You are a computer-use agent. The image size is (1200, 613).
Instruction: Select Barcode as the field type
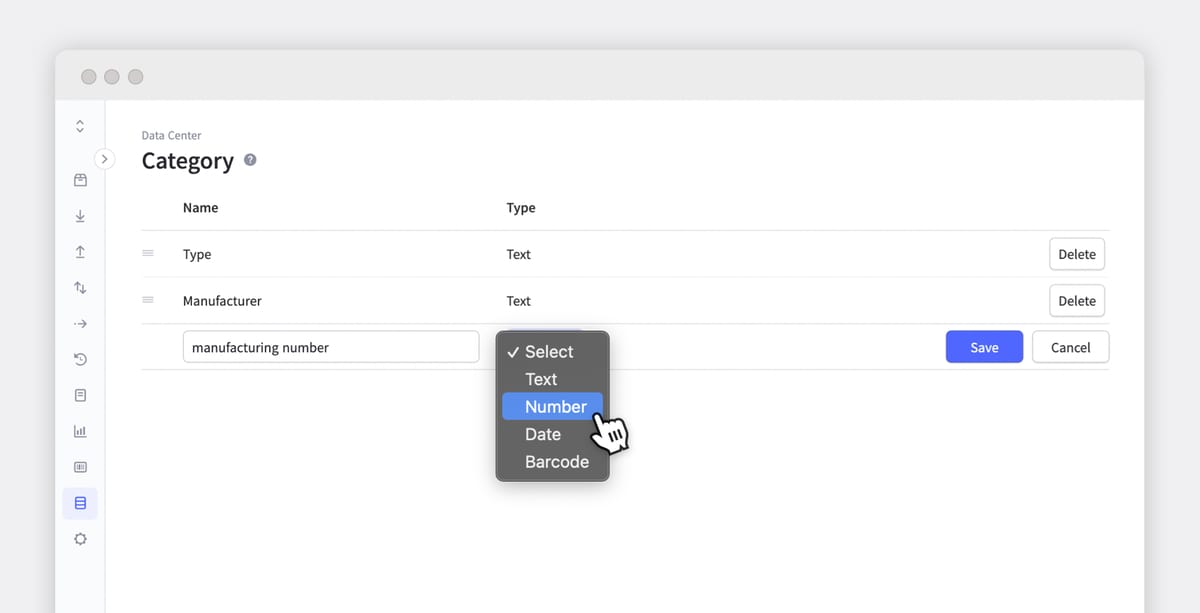pyautogui.click(x=557, y=461)
